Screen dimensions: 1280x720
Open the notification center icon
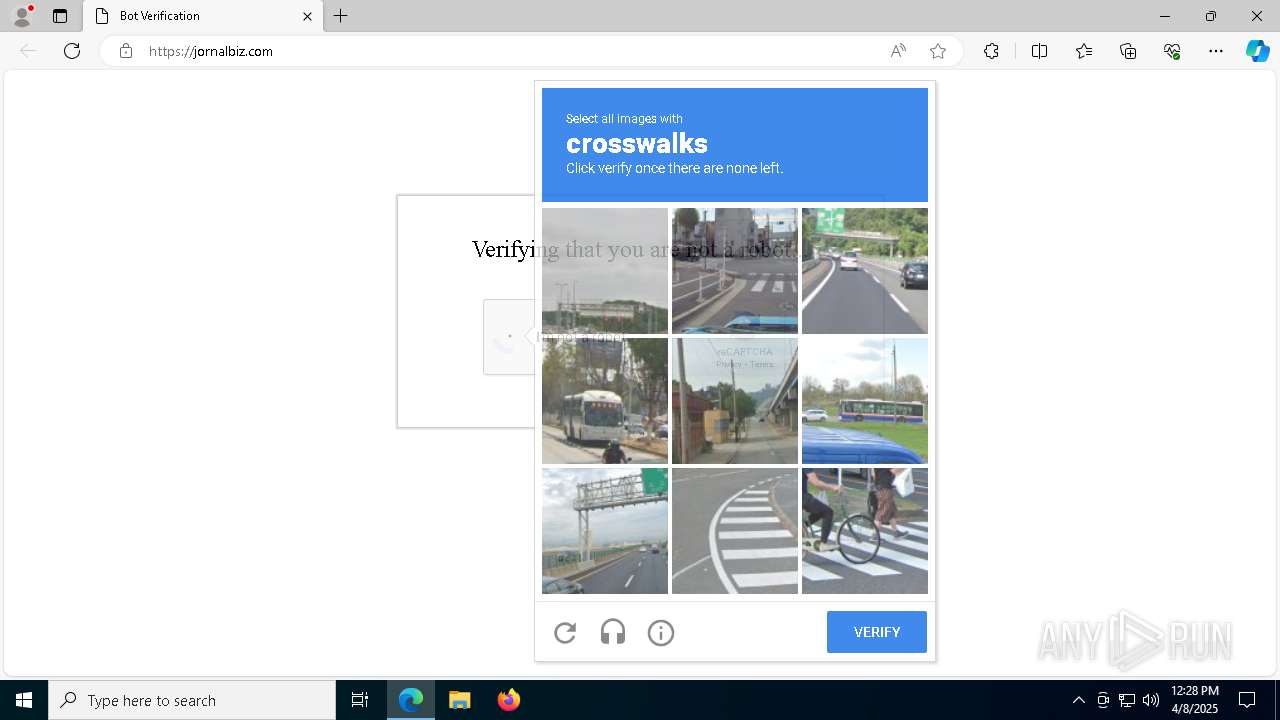[1247, 700]
